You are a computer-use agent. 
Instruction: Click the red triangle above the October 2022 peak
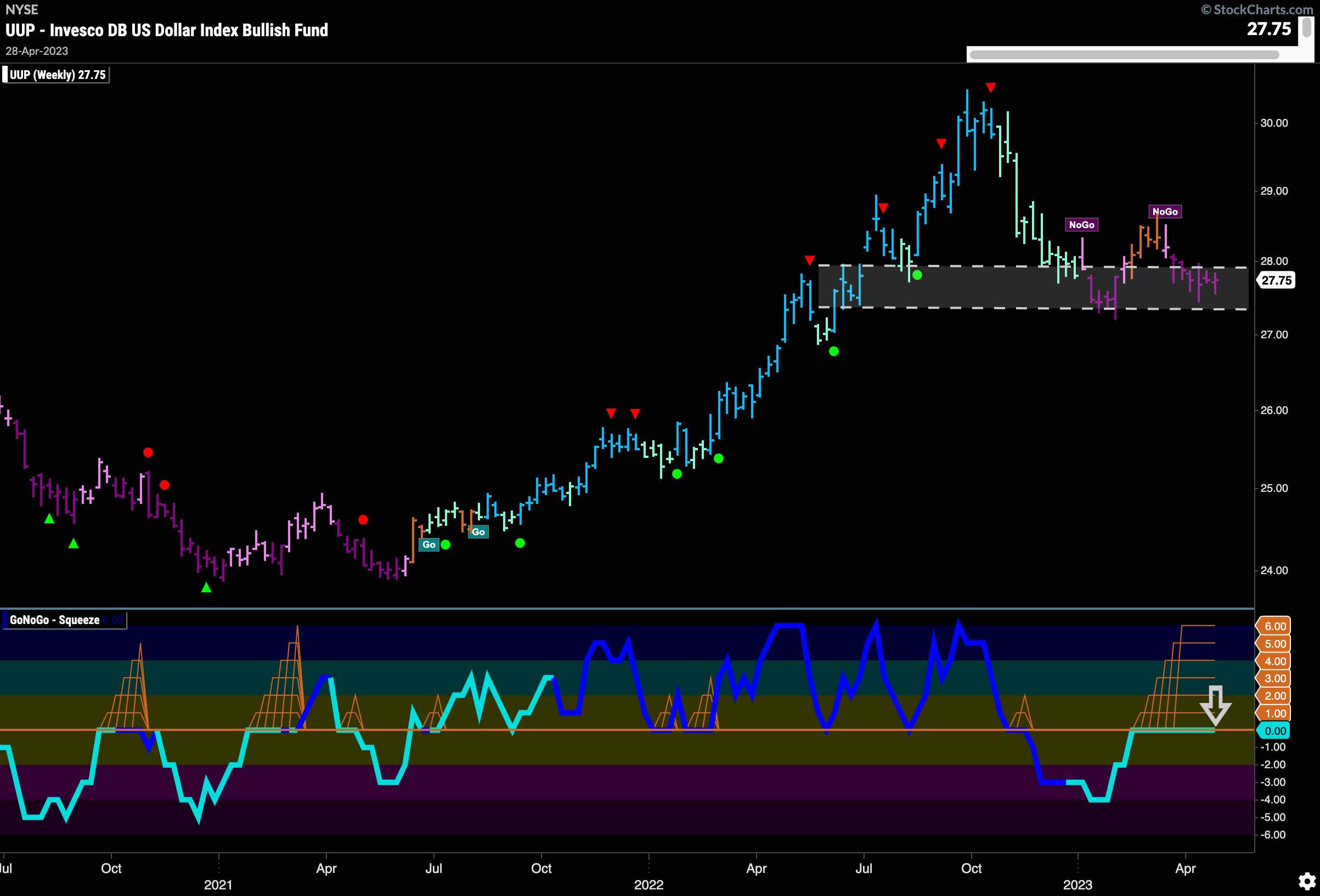tap(991, 87)
